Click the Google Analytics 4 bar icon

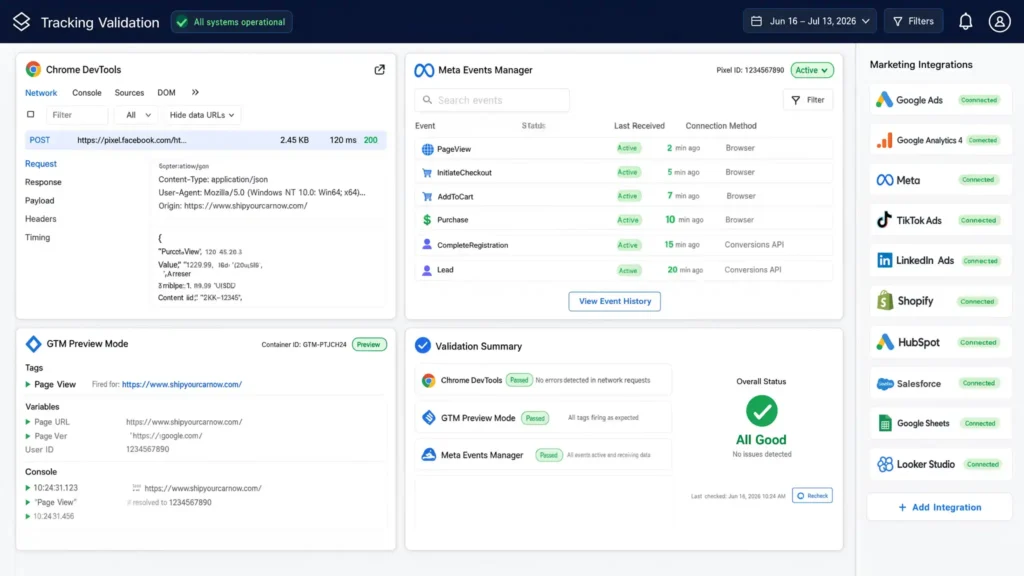coord(884,140)
